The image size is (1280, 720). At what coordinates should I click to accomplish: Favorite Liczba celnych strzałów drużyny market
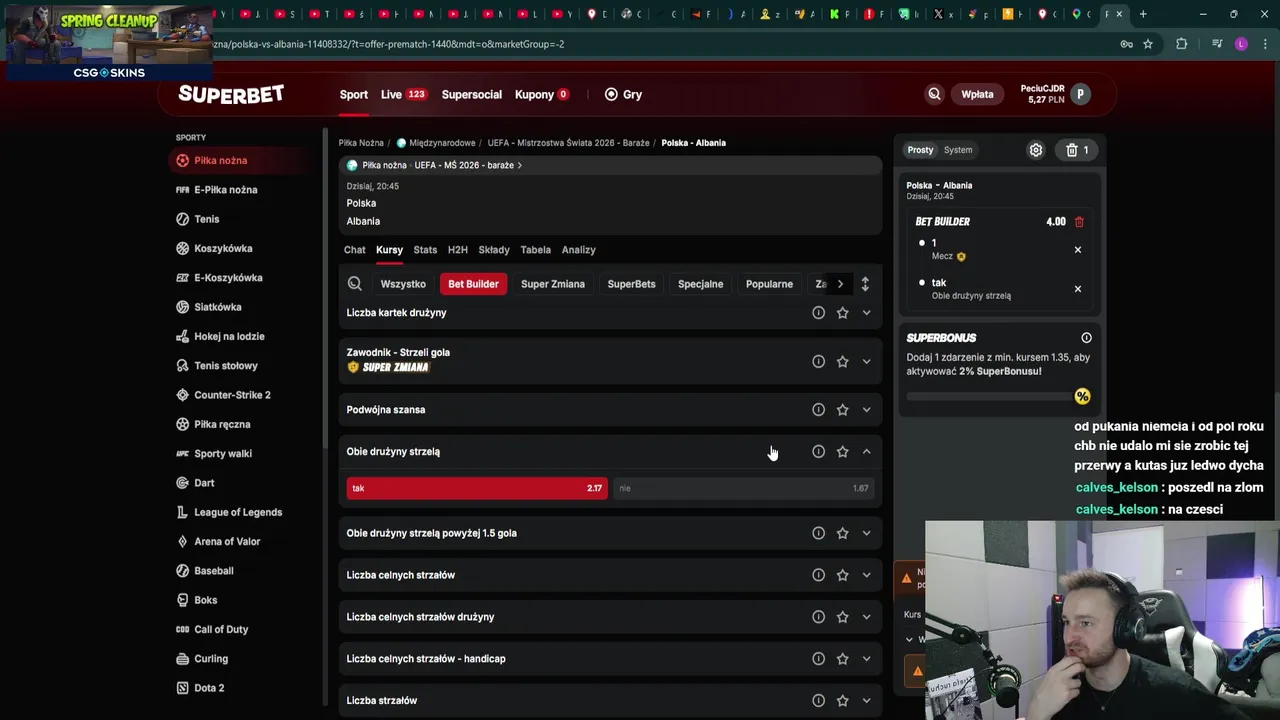[842, 617]
